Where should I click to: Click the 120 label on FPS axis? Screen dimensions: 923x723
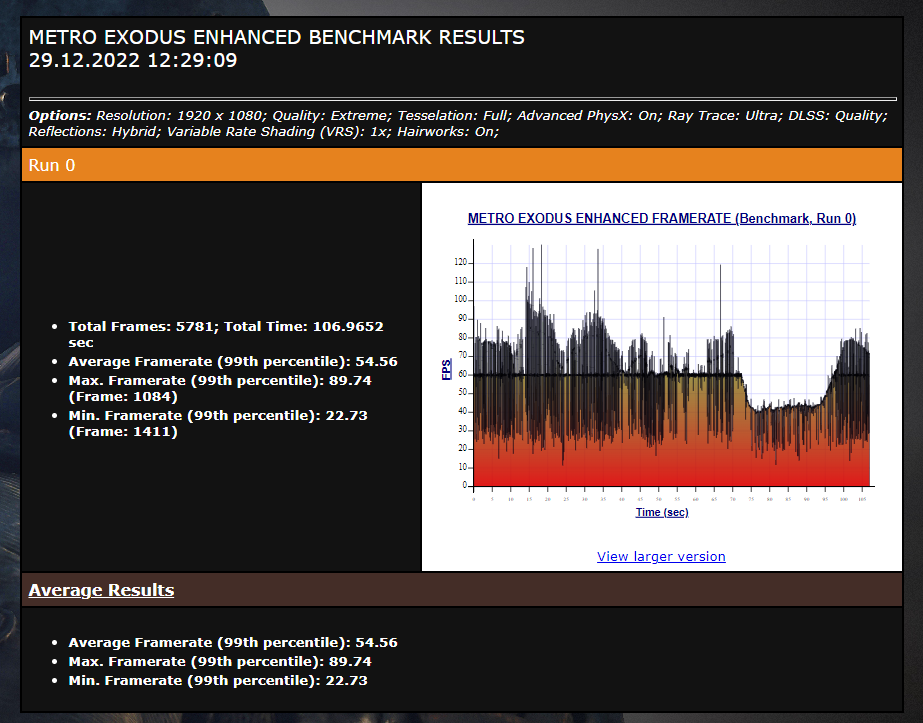(460, 262)
